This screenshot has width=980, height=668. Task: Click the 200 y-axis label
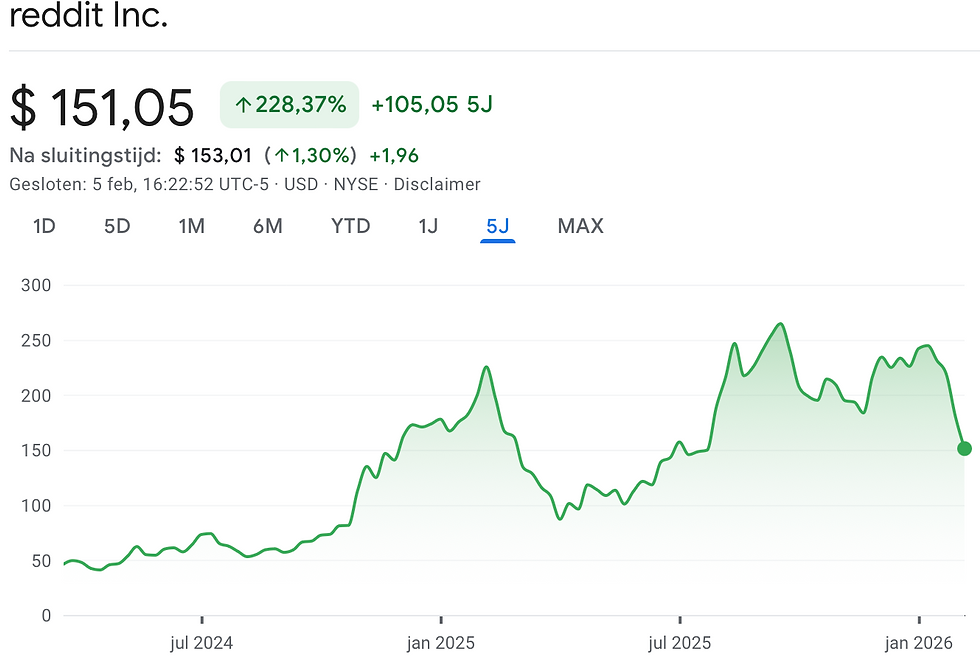pyautogui.click(x=36, y=396)
